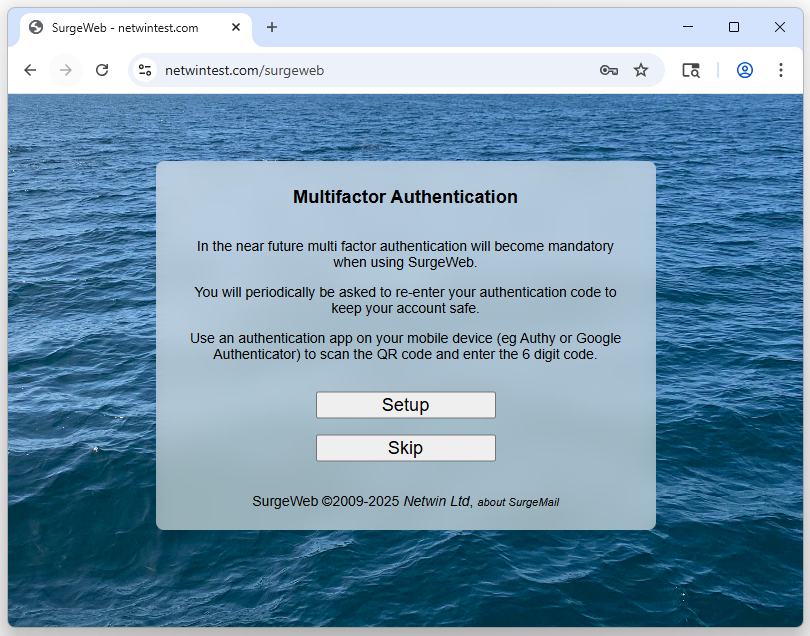Open the about SurgeMail link
This screenshot has width=810, height=636.
pos(518,502)
